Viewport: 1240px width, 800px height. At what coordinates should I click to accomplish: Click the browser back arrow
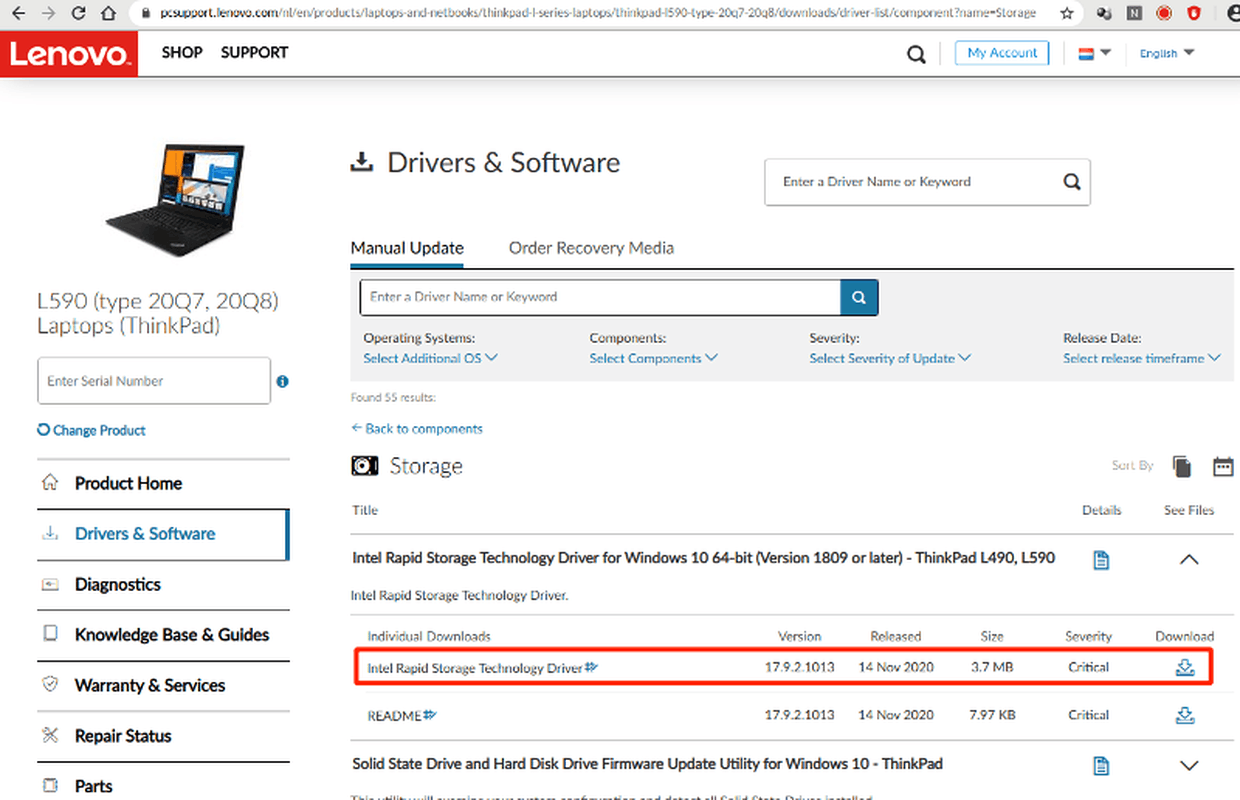[x=19, y=14]
